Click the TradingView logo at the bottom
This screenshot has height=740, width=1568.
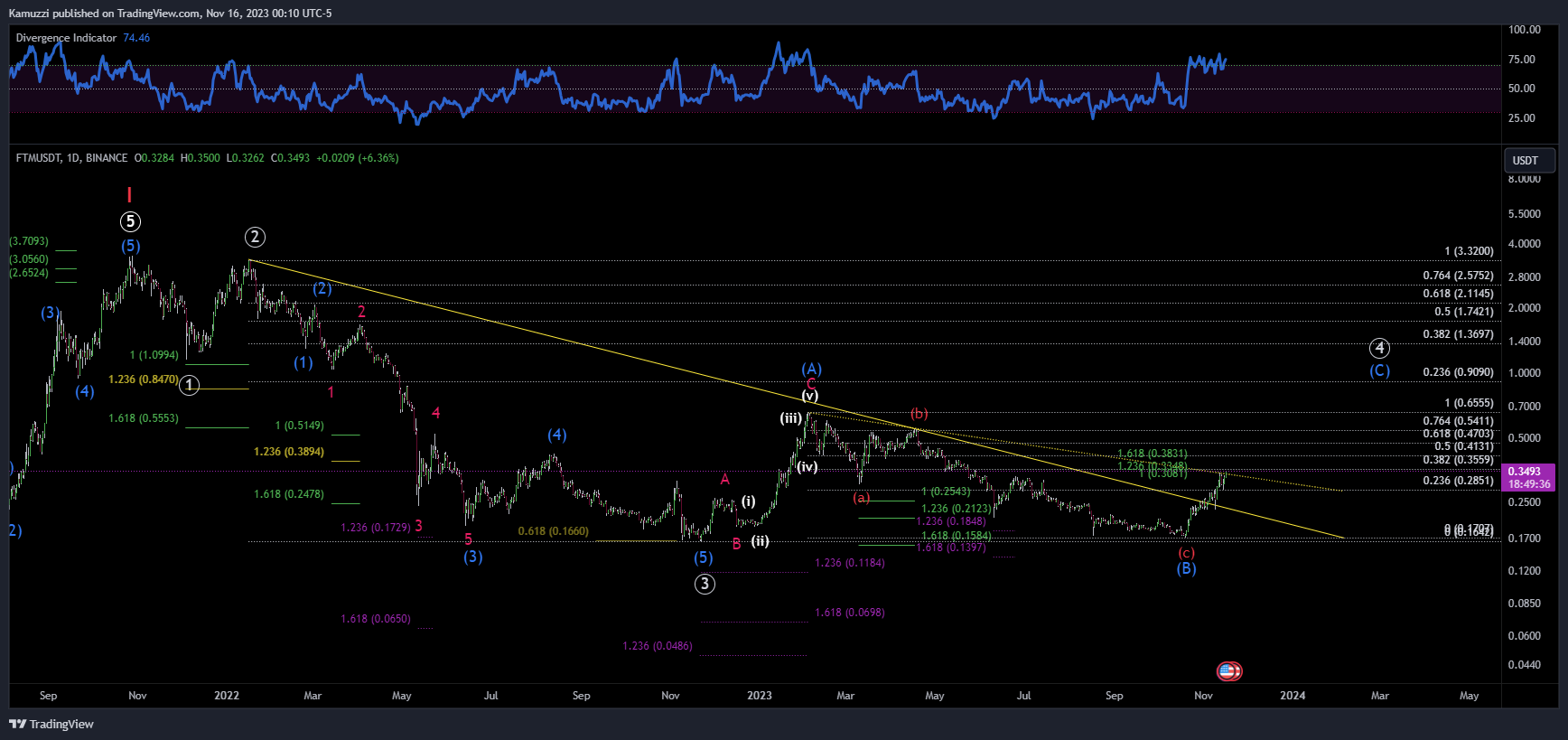(x=51, y=724)
